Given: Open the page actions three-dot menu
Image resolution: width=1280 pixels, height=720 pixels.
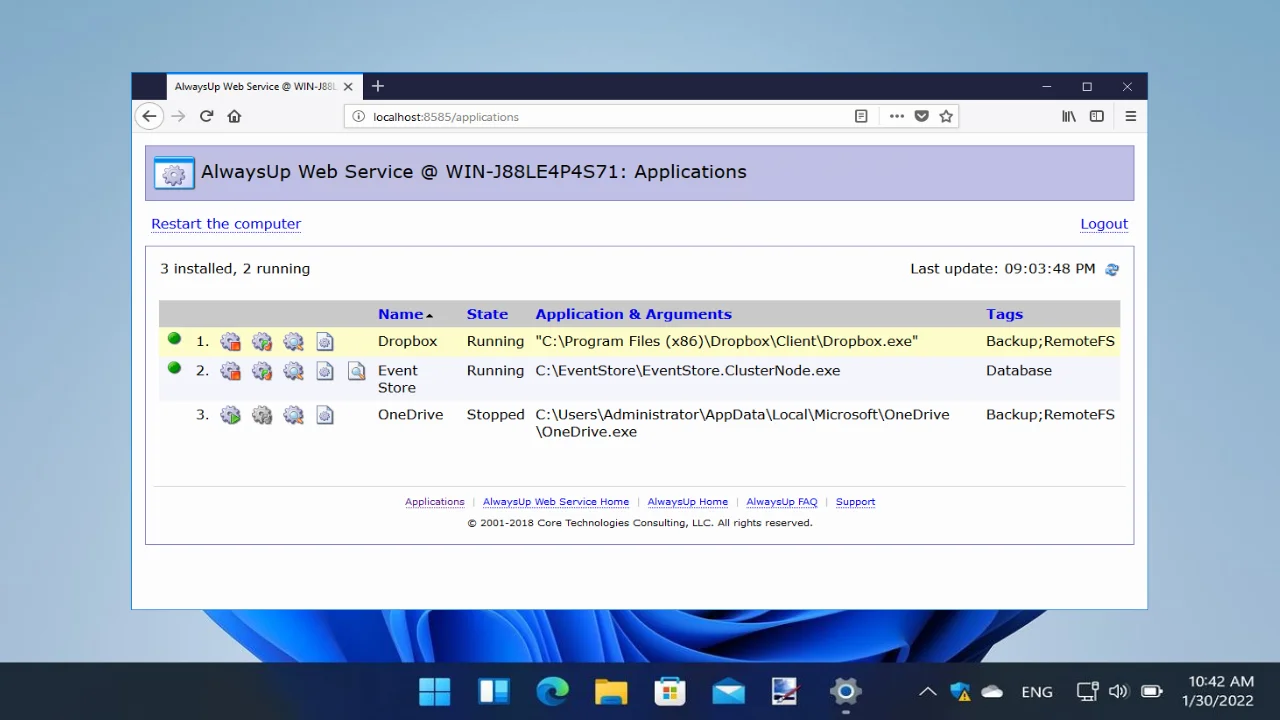Looking at the screenshot, I should [897, 116].
